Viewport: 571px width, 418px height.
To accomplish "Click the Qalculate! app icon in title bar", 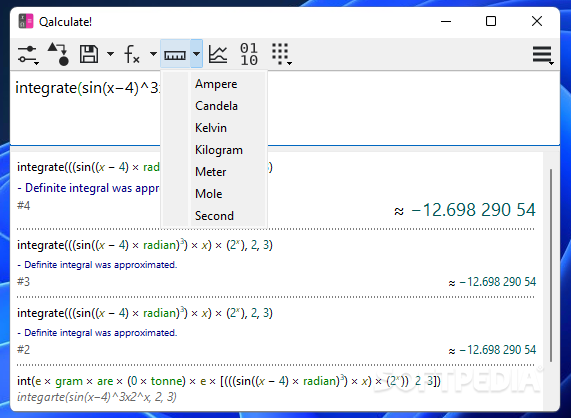I will pyautogui.click(x=26, y=21).
